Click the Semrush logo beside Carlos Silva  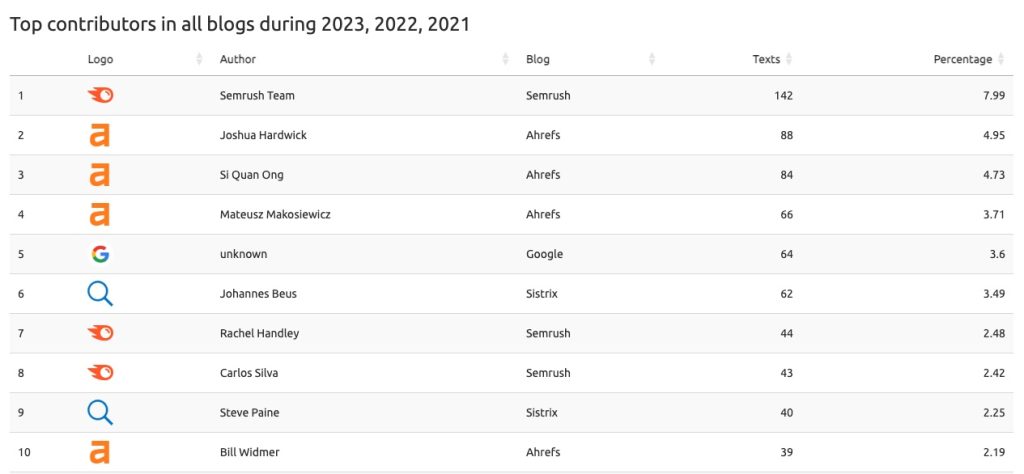(100, 373)
